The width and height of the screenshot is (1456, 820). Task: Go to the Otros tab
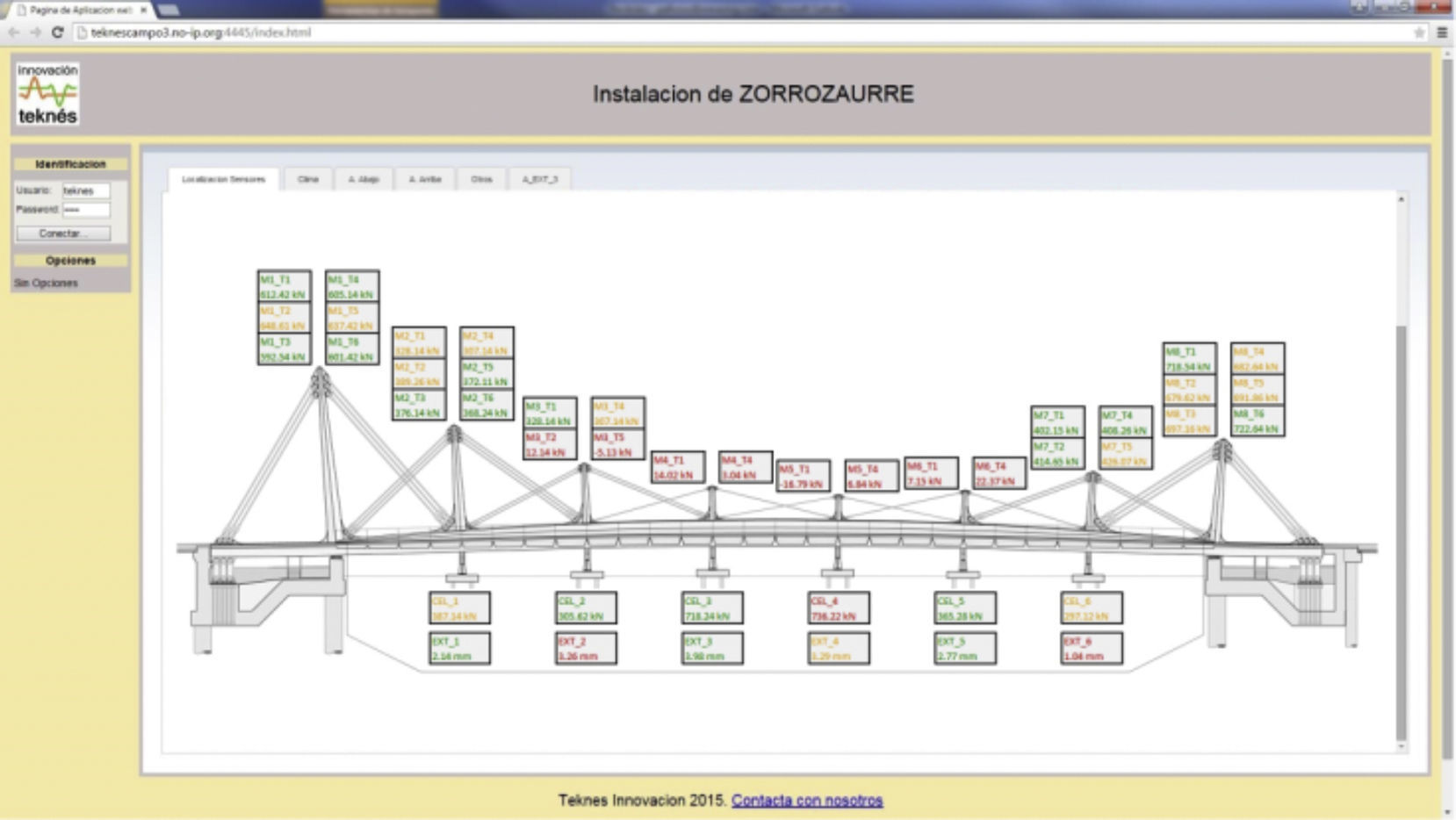point(481,179)
